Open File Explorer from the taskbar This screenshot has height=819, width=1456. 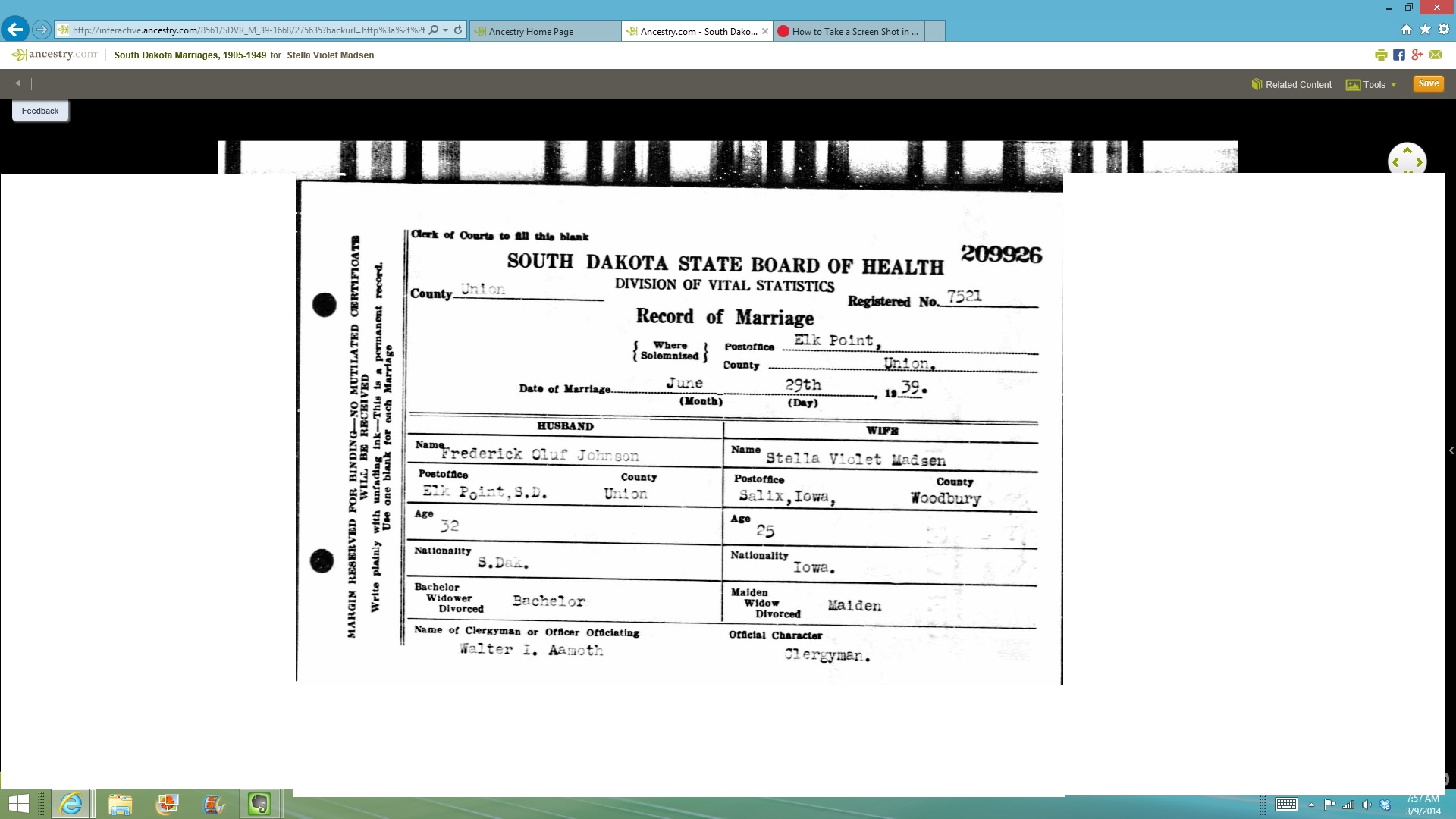(120, 804)
